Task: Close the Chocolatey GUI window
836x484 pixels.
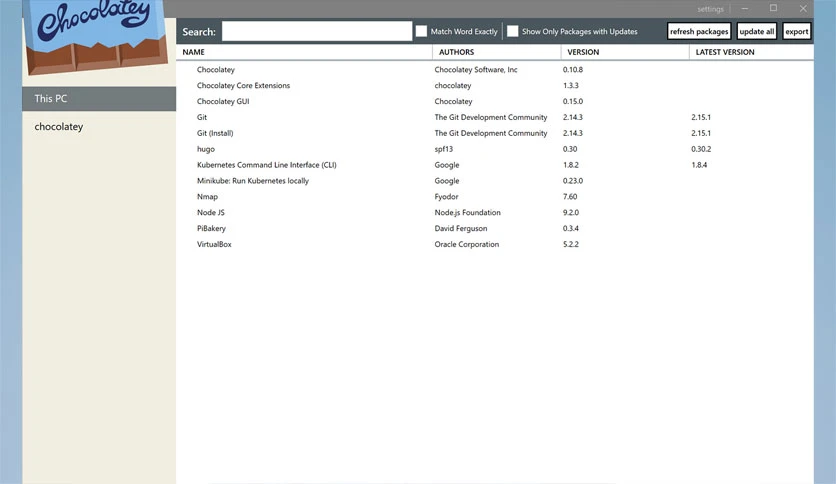Action: 803,9
